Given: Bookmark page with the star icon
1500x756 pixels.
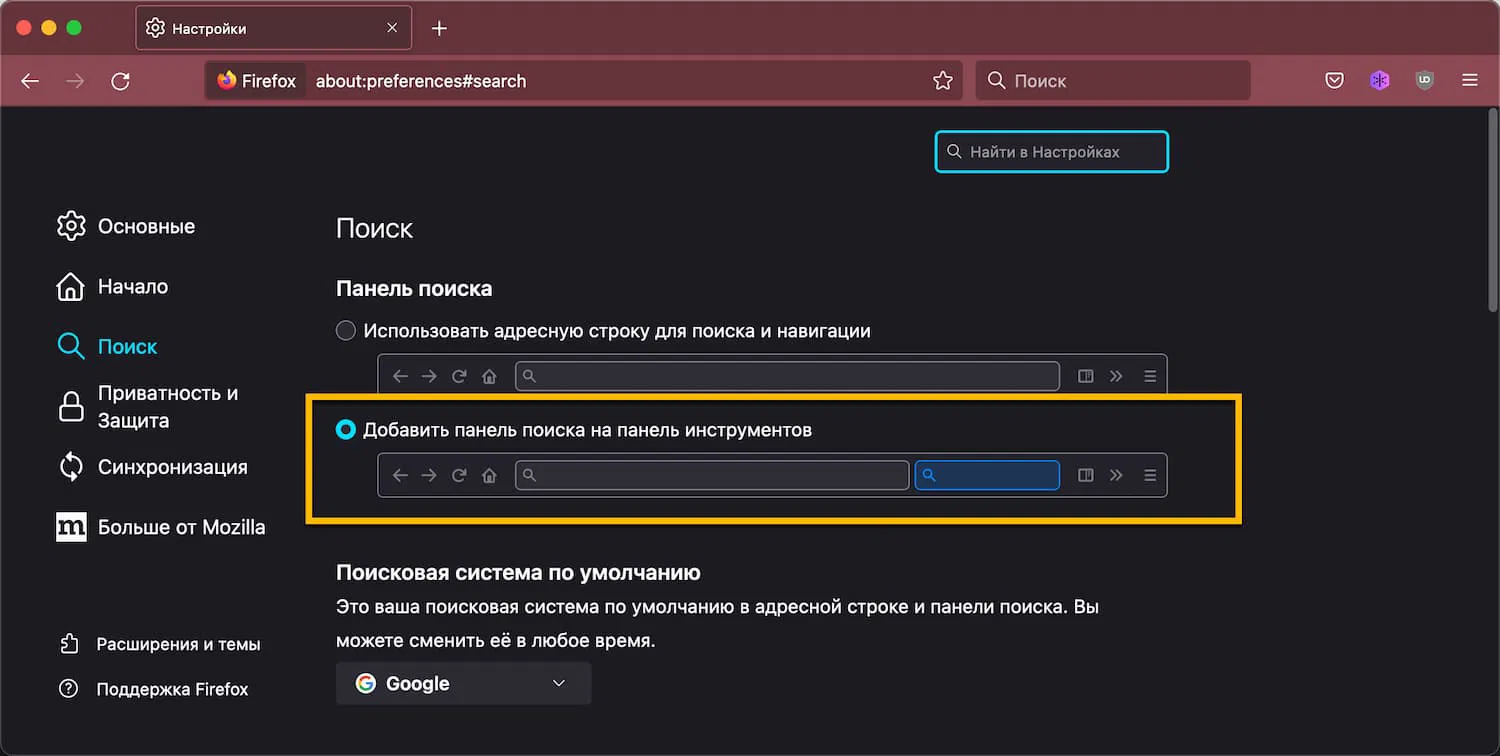Looking at the screenshot, I should tap(942, 81).
